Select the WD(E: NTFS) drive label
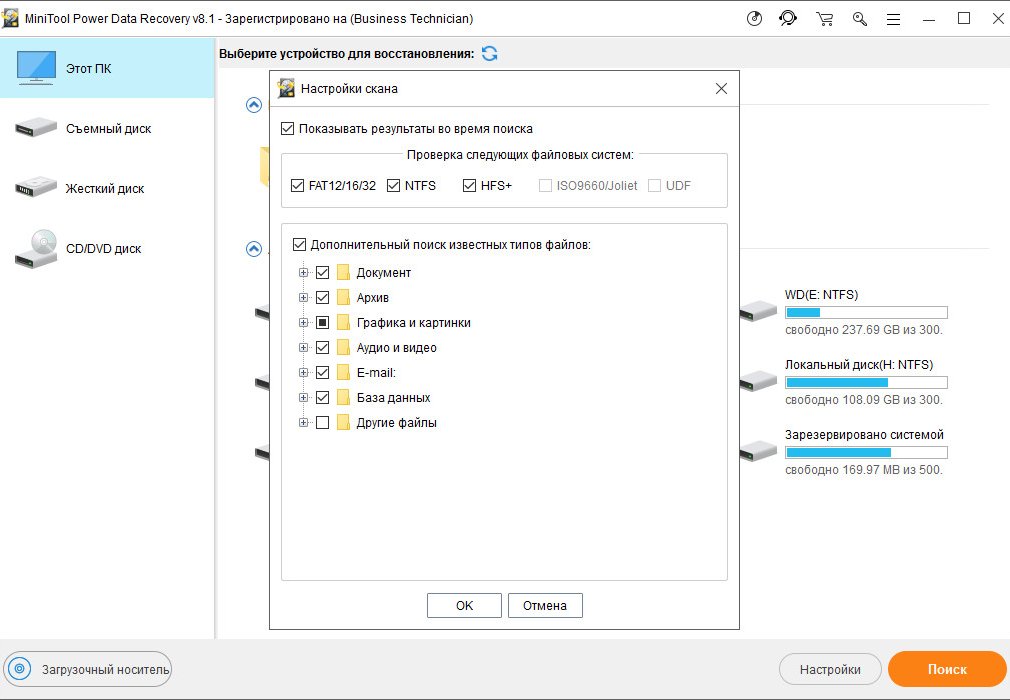The width and height of the screenshot is (1010, 700). 821,295
